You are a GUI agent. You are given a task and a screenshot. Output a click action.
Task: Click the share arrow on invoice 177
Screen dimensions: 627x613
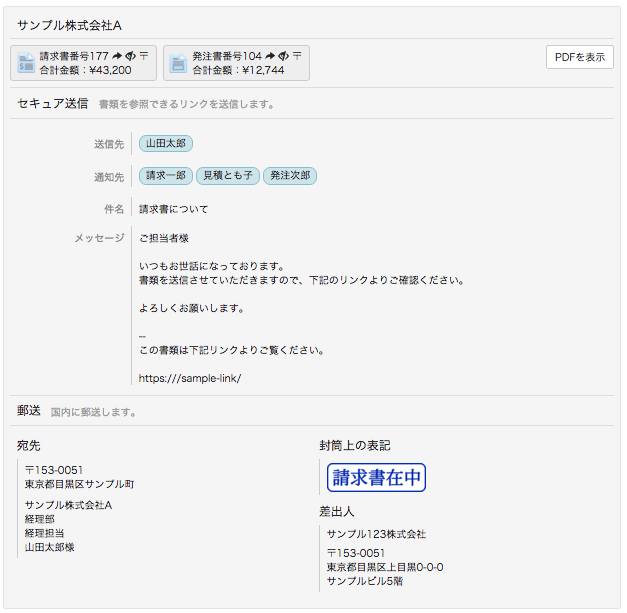point(117,56)
